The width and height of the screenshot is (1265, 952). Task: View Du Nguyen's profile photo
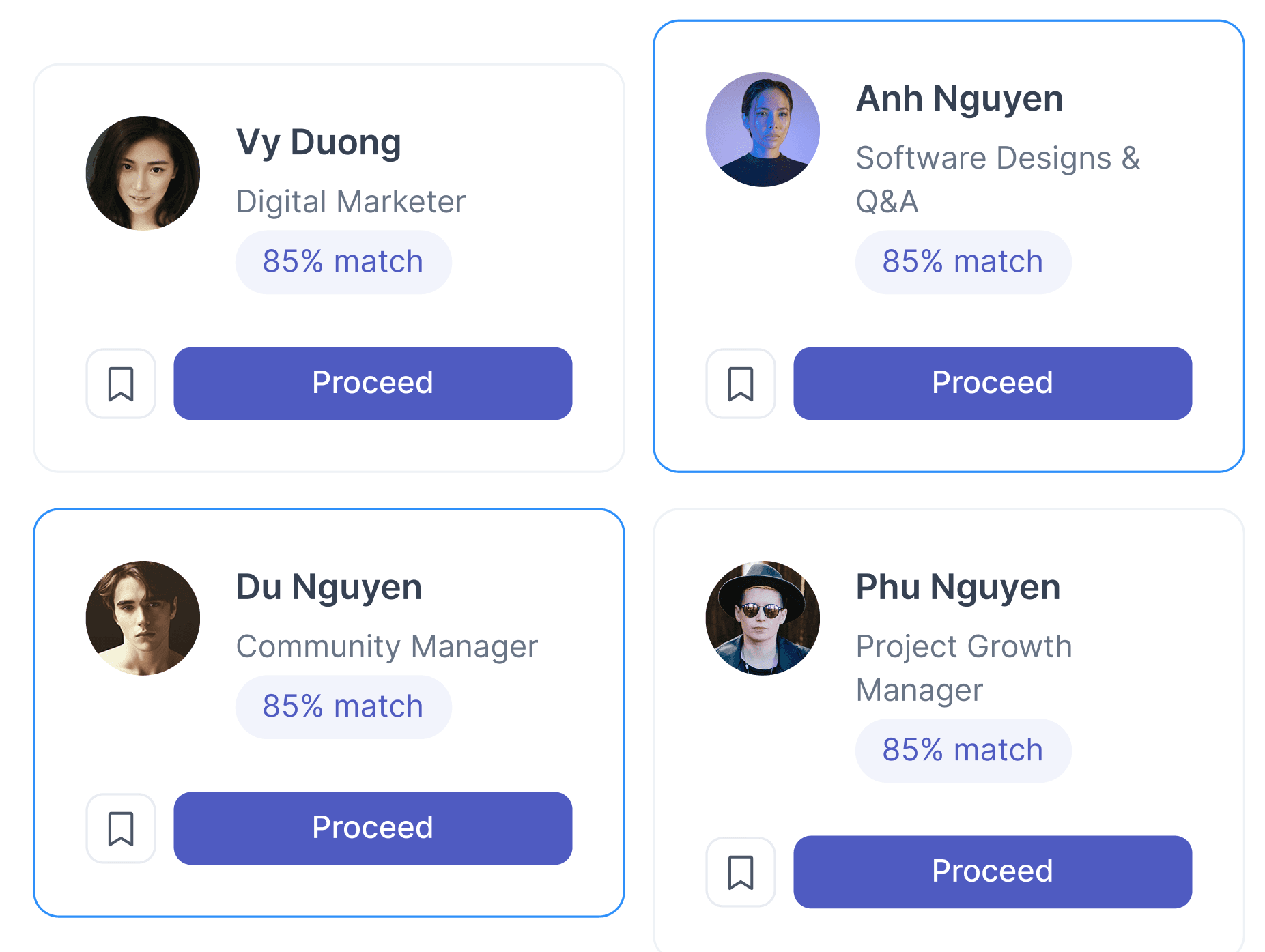pos(143,618)
